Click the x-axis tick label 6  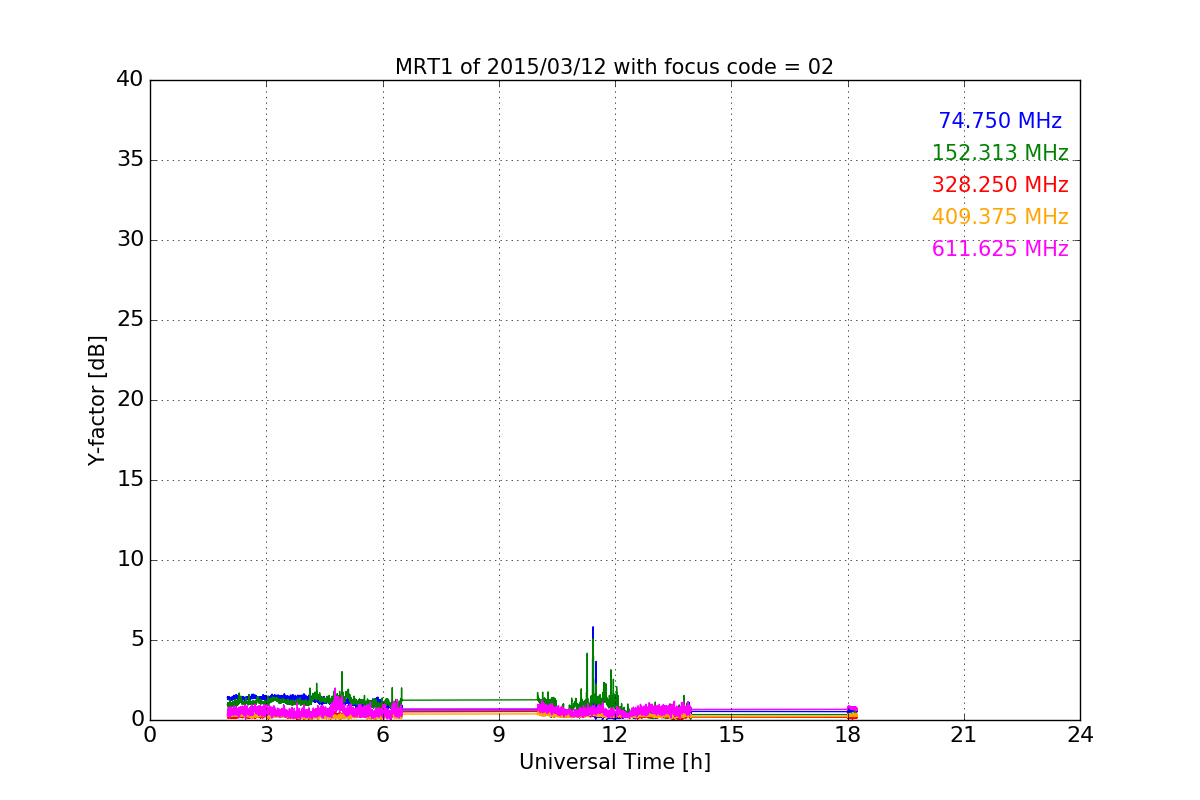pyautogui.click(x=382, y=735)
